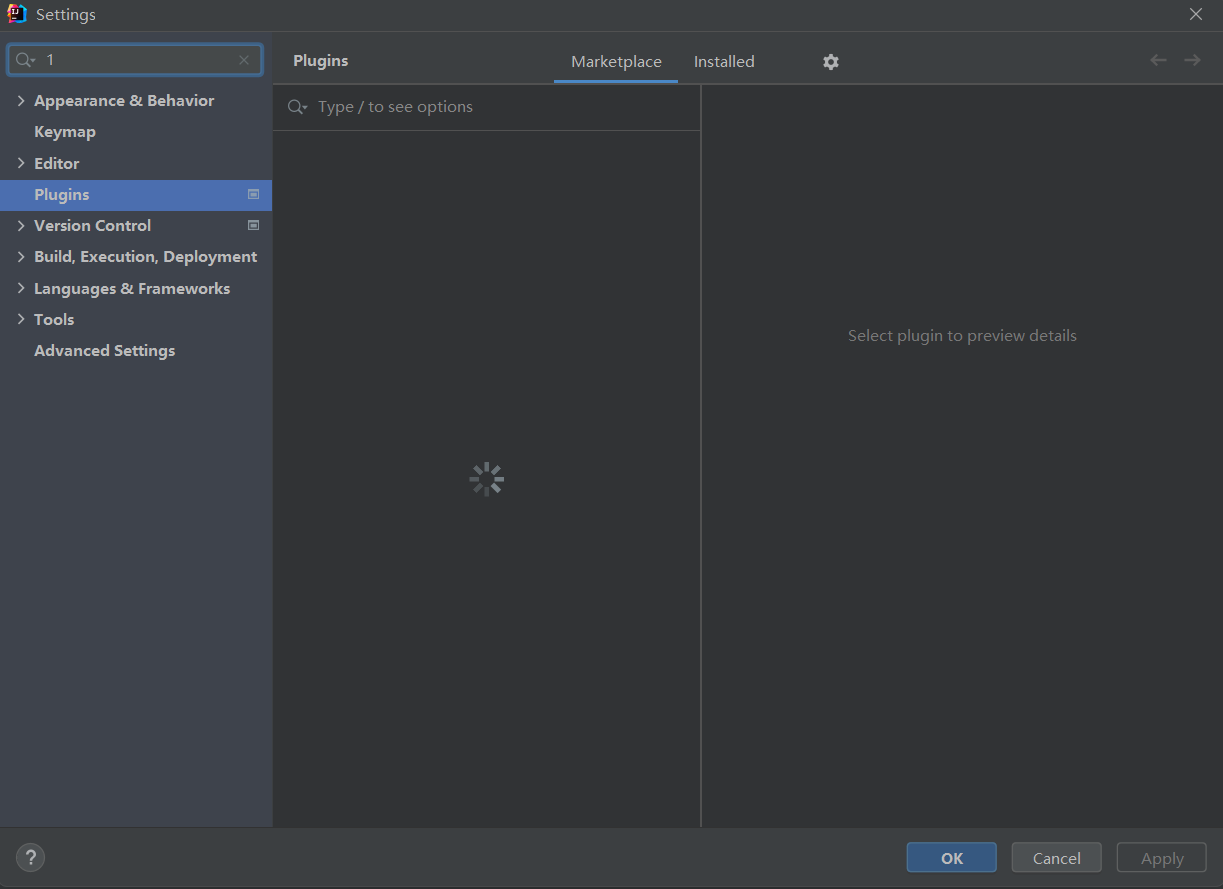
Task: Click the Plugins heading text
Action: tap(321, 61)
